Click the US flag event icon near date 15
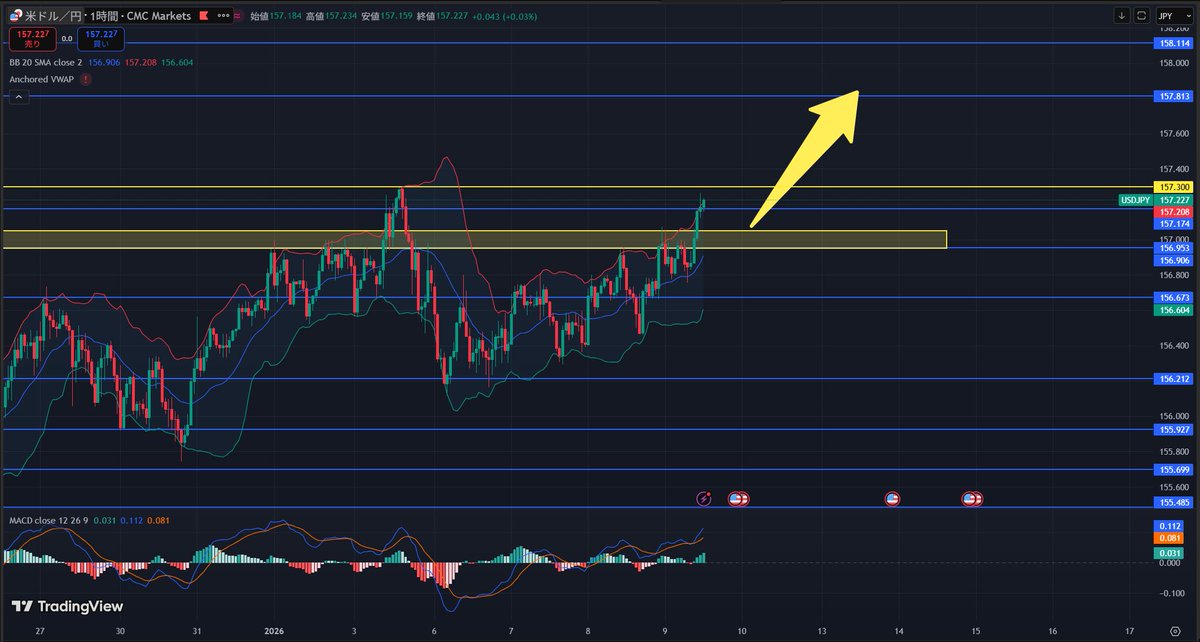This screenshot has height=642, width=1200. coord(971,498)
